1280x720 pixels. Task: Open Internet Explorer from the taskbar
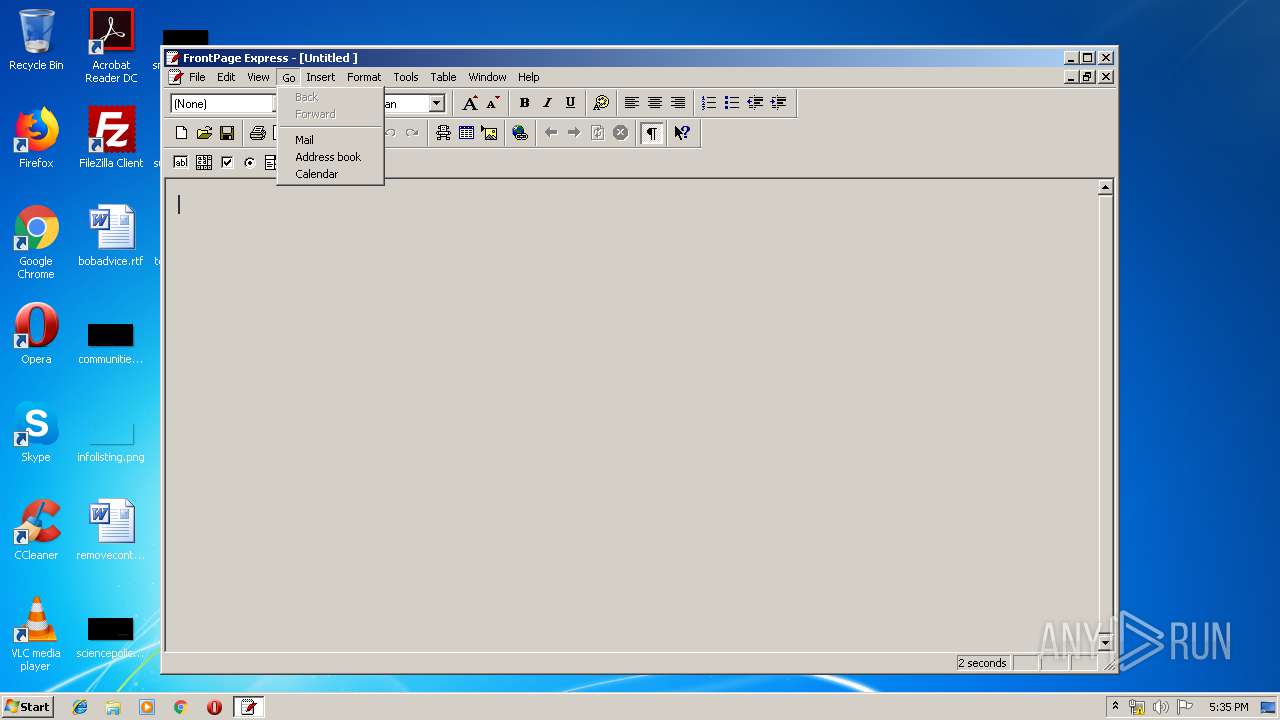click(80, 707)
